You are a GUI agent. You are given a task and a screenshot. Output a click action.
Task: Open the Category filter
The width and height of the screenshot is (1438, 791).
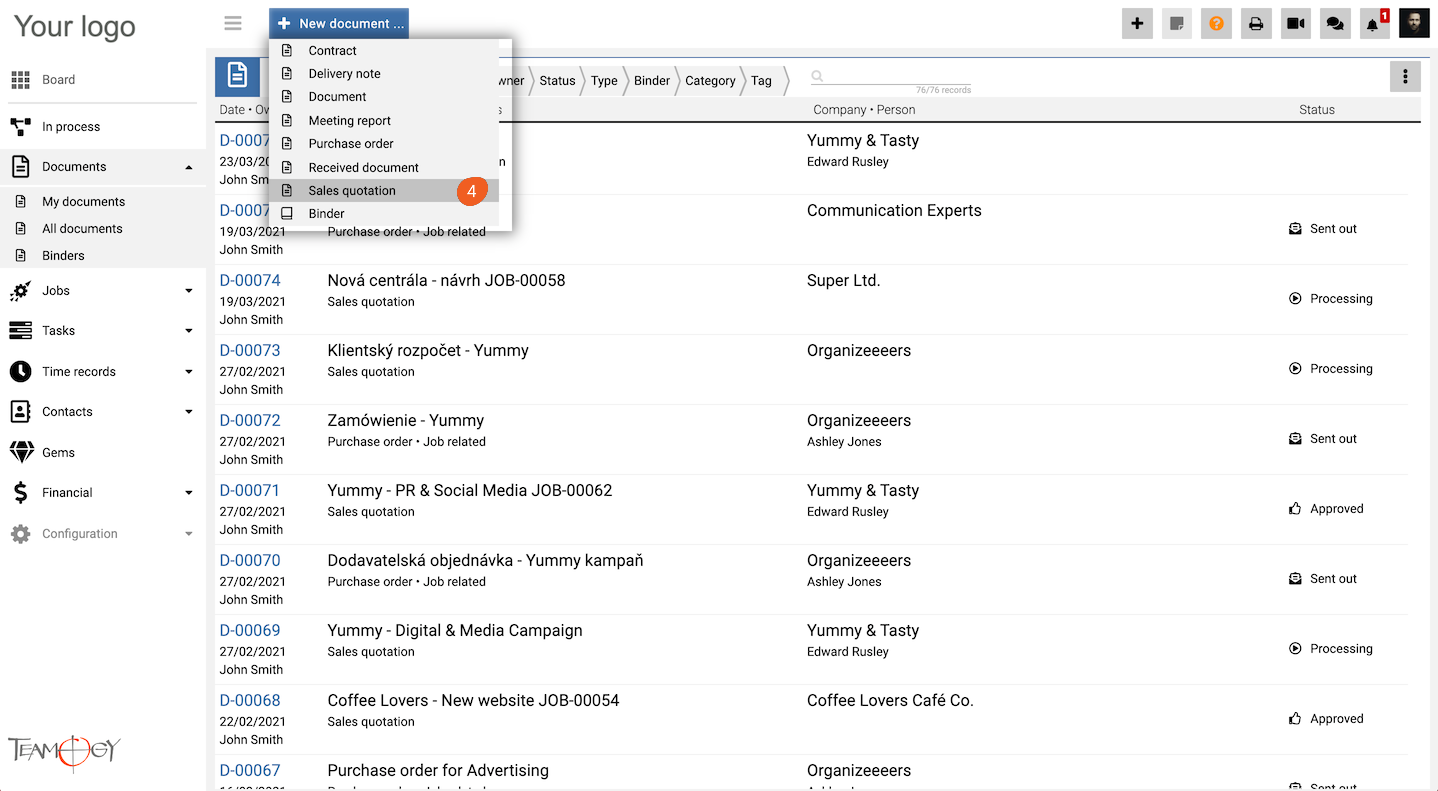(x=710, y=81)
